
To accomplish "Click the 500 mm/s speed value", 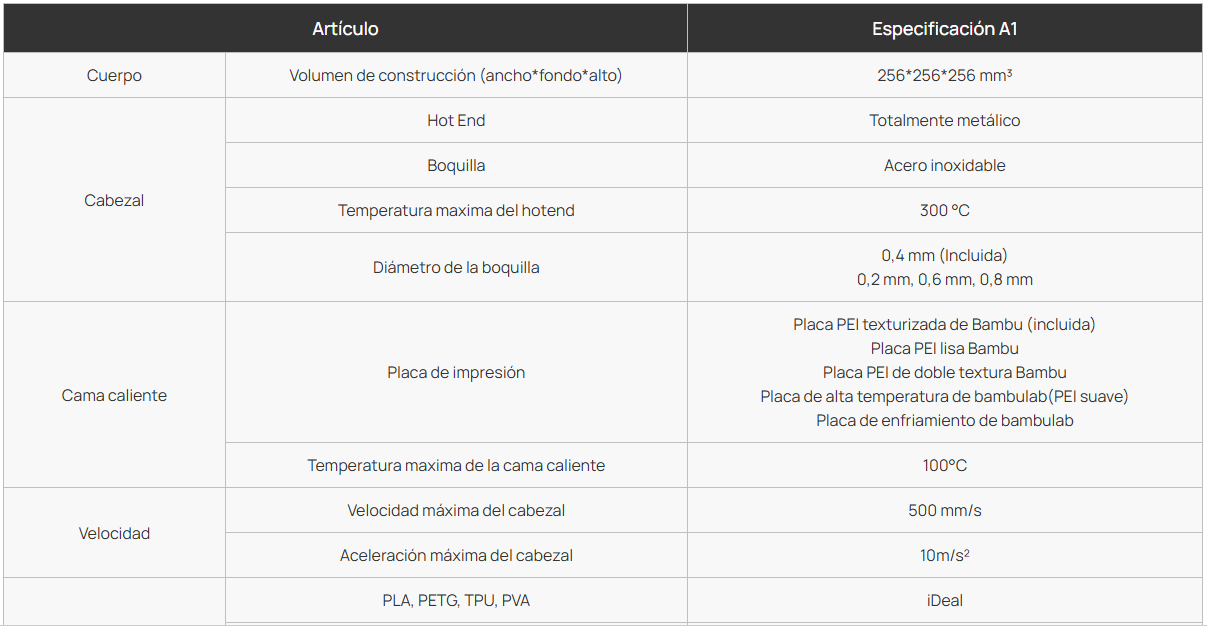I will click(x=944, y=511).
